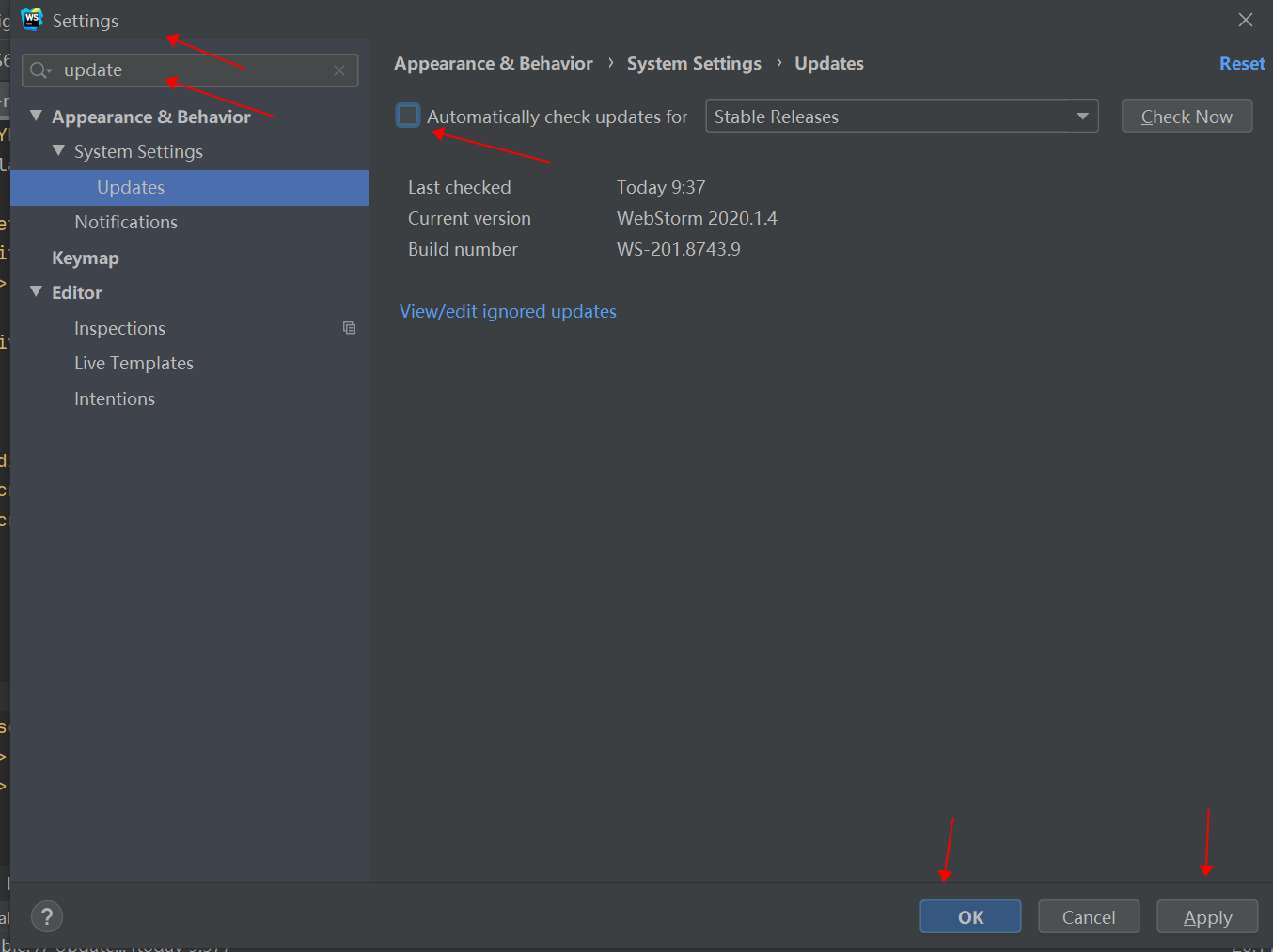Click the WS-201.8743.9 build number
The image size is (1273, 952).
pyautogui.click(x=679, y=249)
